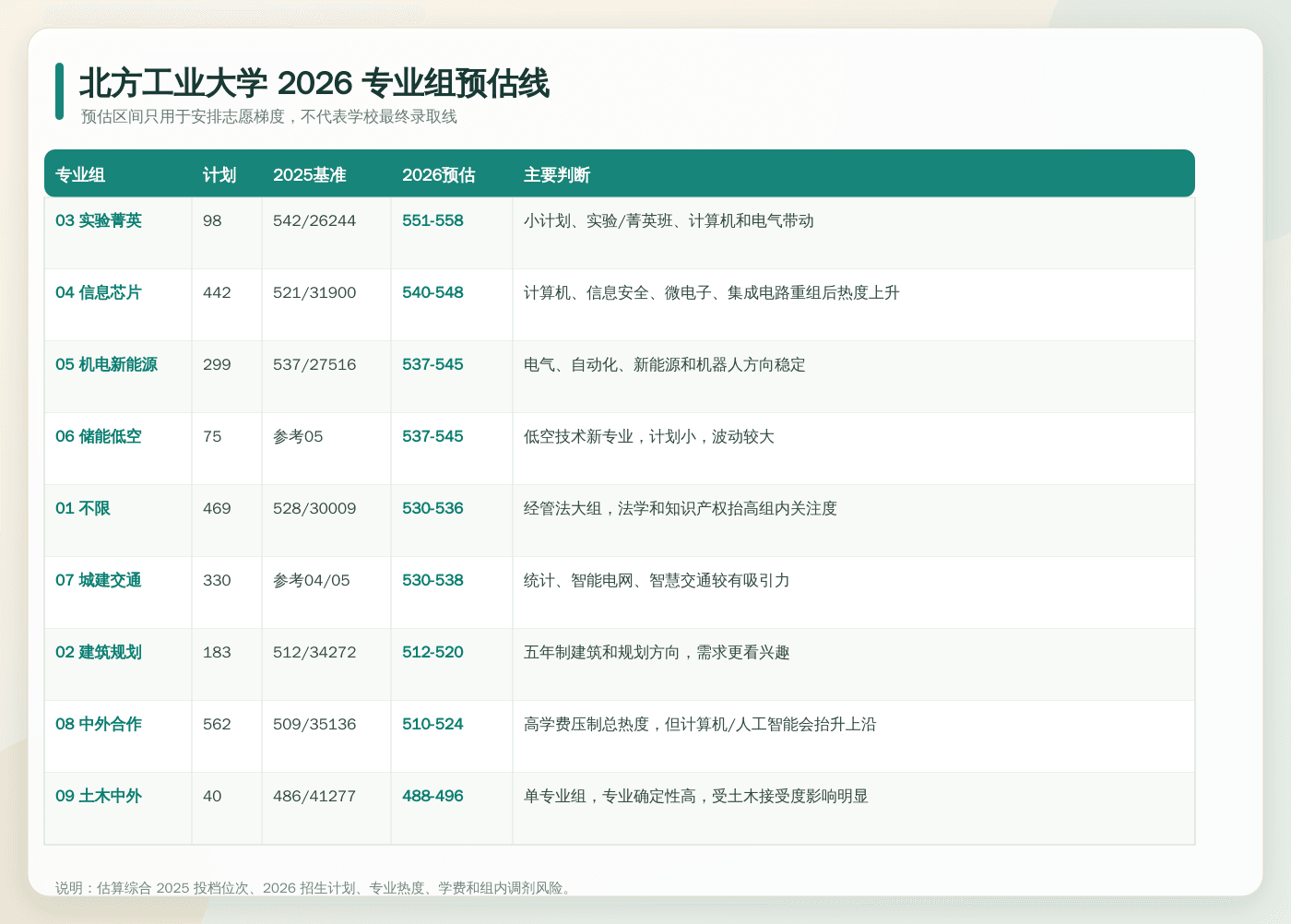Viewport: 1291px width, 924px height.
Task: Click the baseline value 521/31900
Action: coord(314,292)
